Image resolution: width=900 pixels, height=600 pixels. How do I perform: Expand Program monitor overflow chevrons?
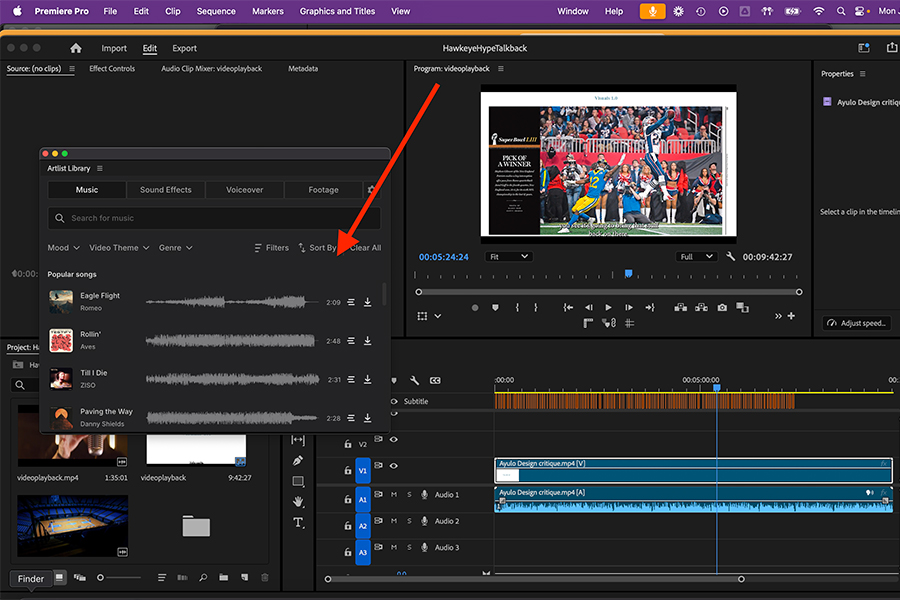tap(778, 316)
